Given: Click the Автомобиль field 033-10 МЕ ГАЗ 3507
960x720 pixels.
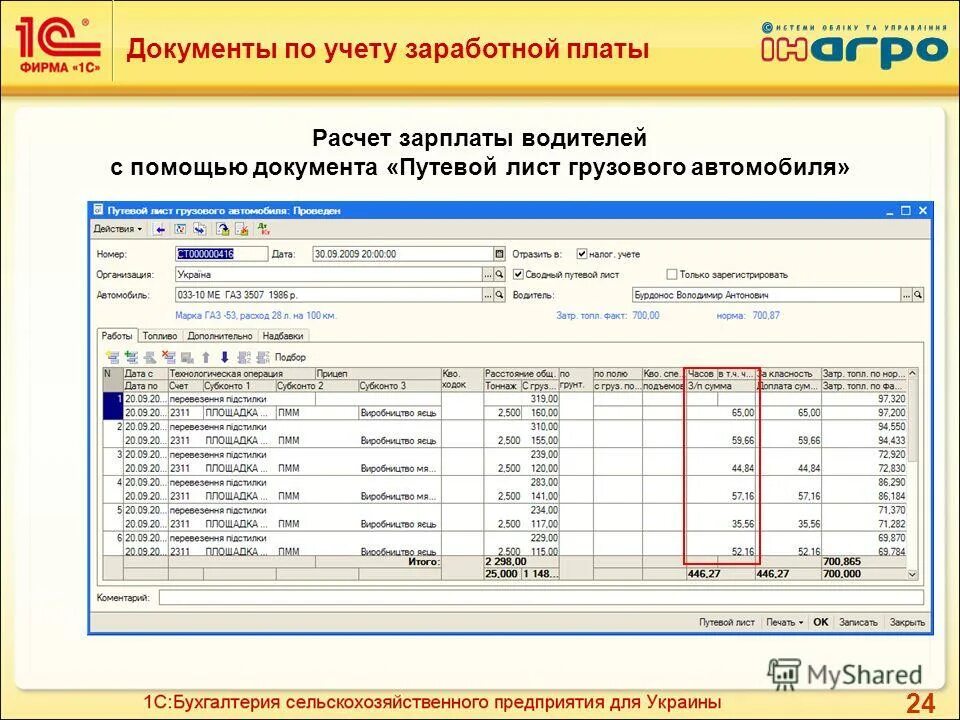Looking at the screenshot, I should (329, 295).
